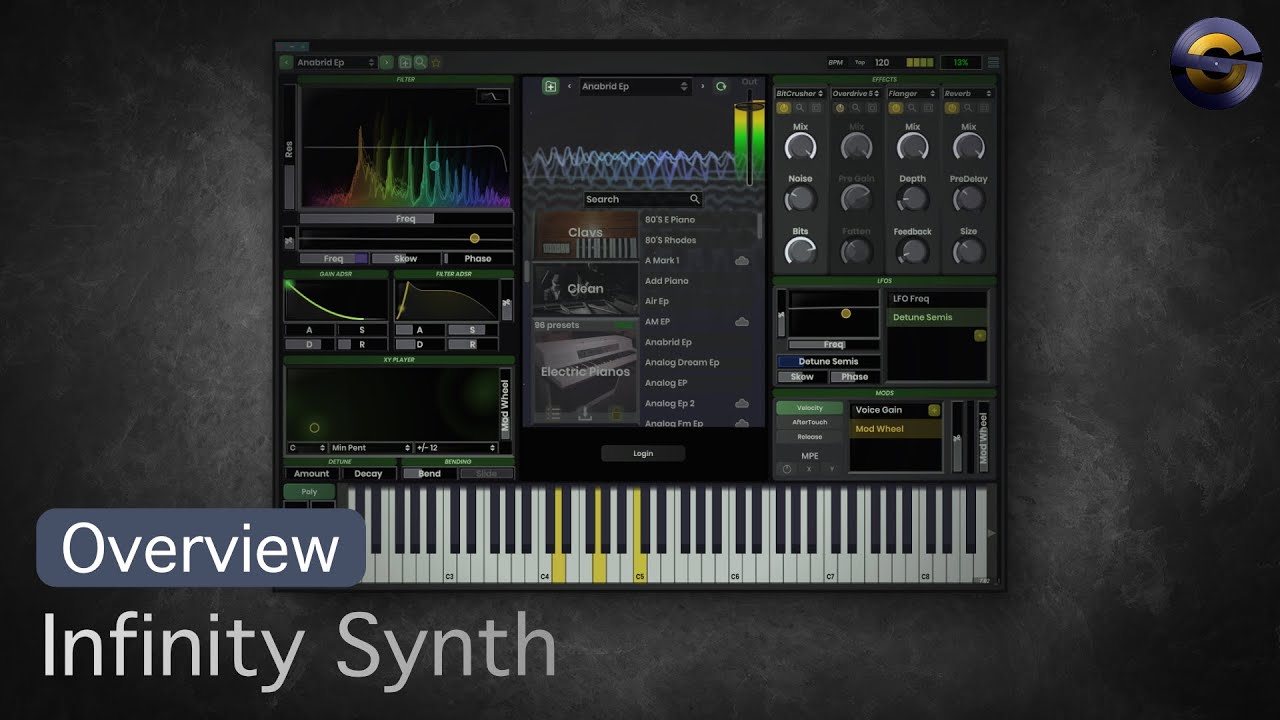The height and width of the screenshot is (720, 1280).
Task: Enable Bend in Bending section
Action: click(429, 474)
